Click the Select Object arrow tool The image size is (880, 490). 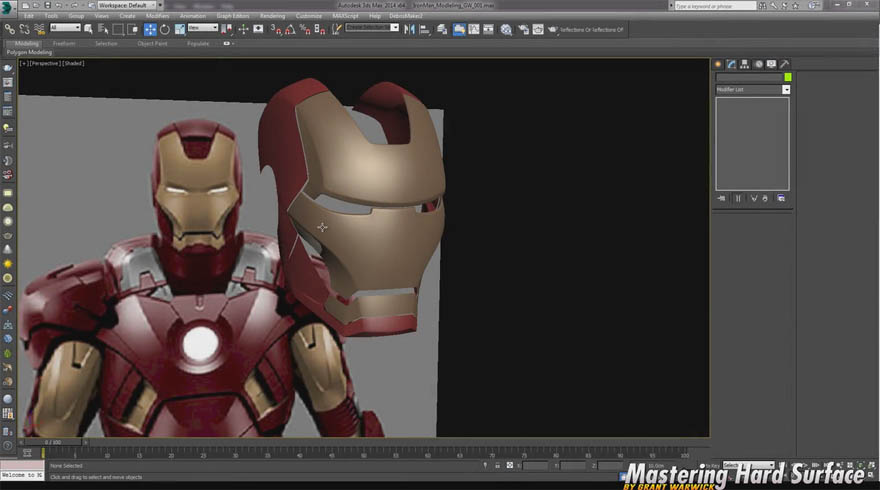tap(88, 29)
